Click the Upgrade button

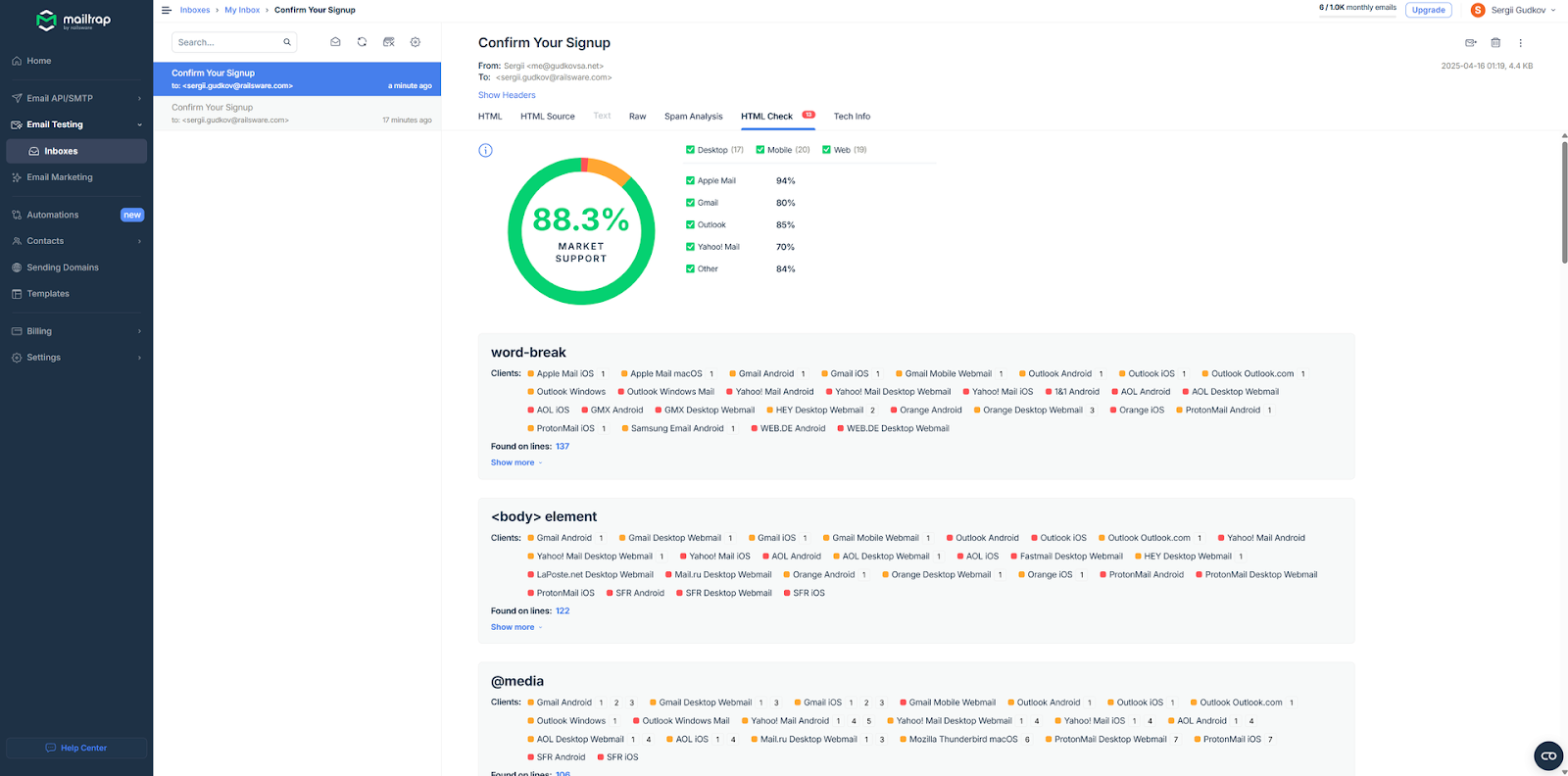tap(1429, 10)
